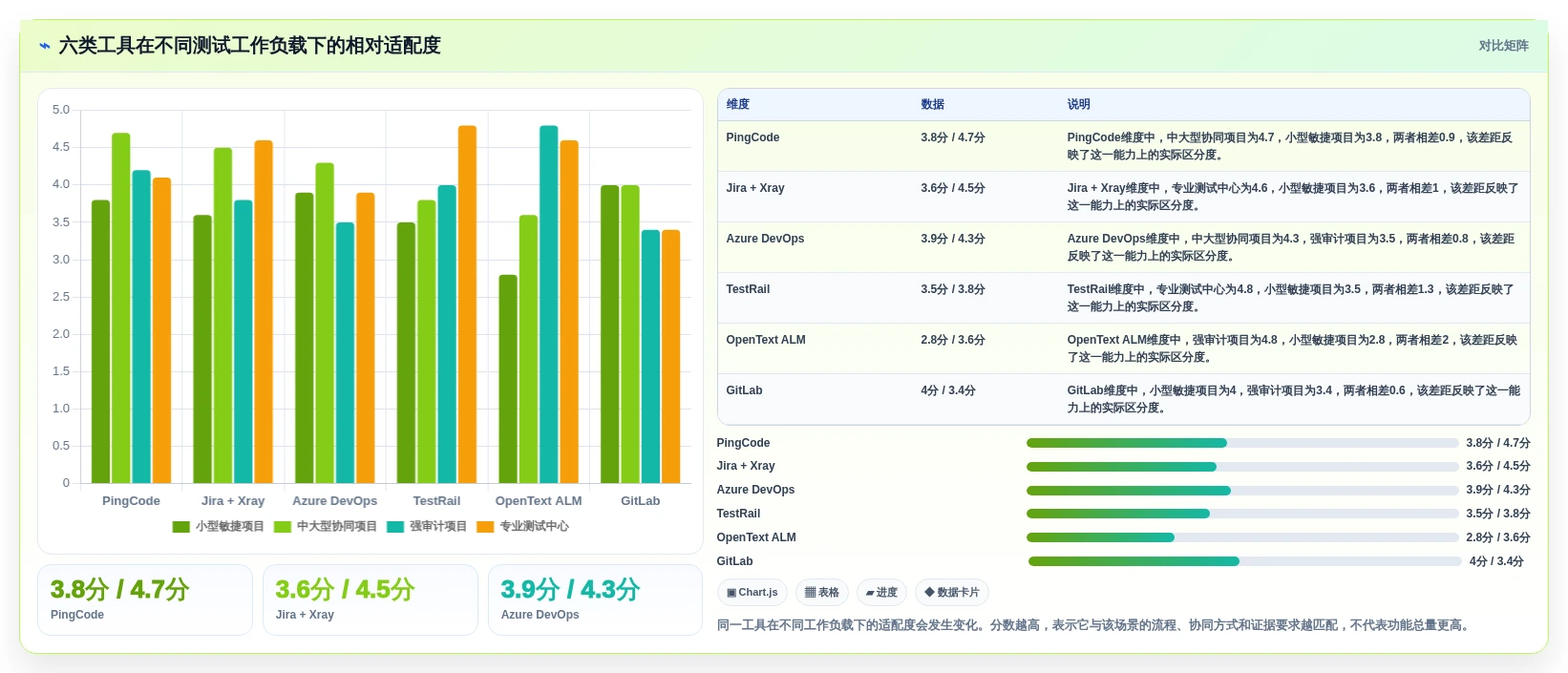Click the TestRail x-axis label
Image resolution: width=1568 pixels, height=673 pixels.
[x=436, y=501]
